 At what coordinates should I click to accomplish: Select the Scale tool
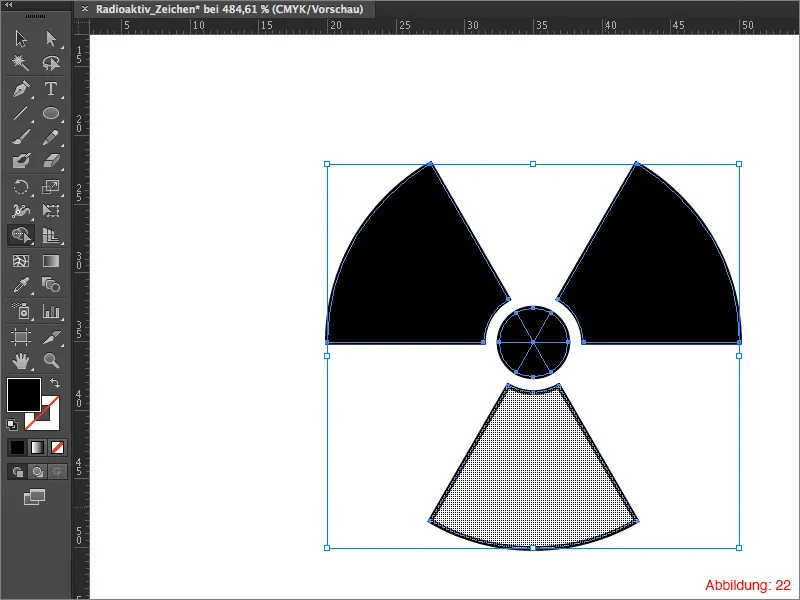[x=51, y=187]
